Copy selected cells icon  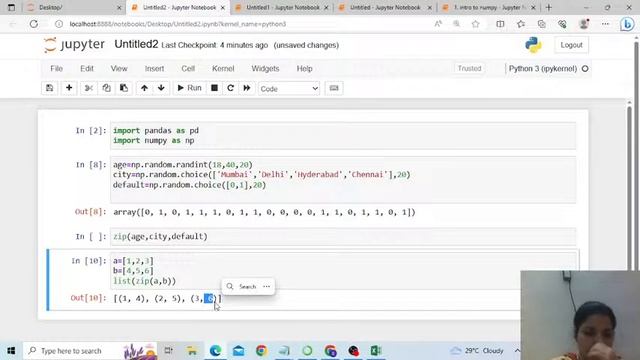coord(106,88)
